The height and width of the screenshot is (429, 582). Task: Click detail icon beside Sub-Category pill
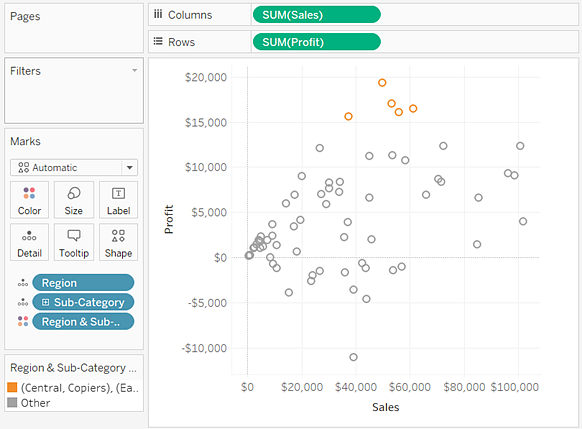(23, 302)
